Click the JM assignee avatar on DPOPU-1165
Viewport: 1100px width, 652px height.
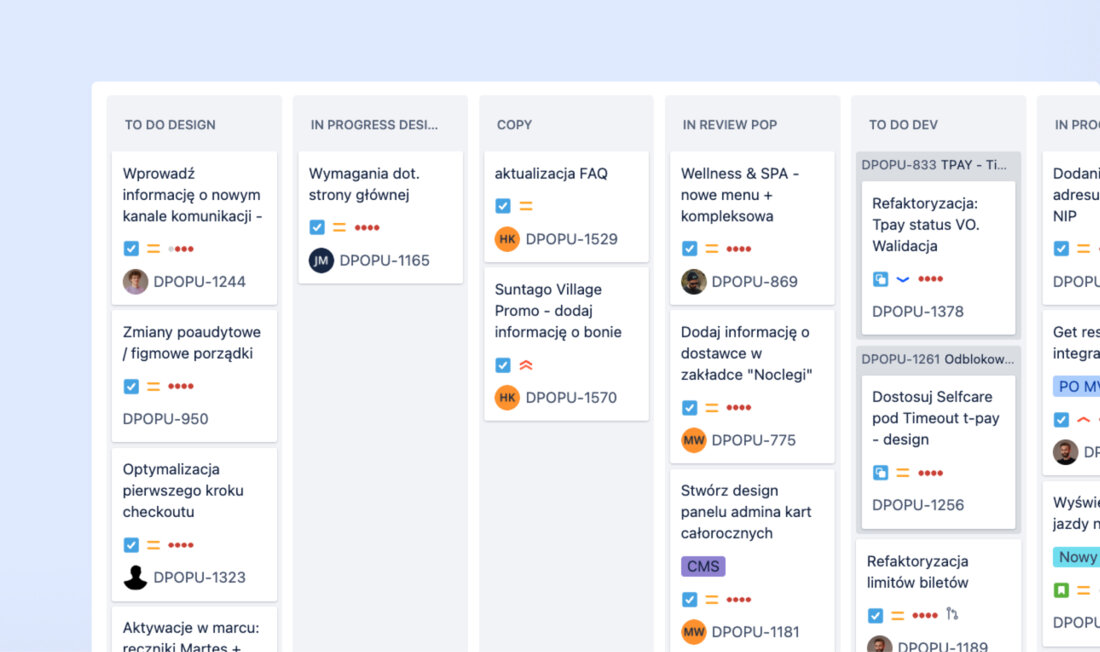point(321,260)
